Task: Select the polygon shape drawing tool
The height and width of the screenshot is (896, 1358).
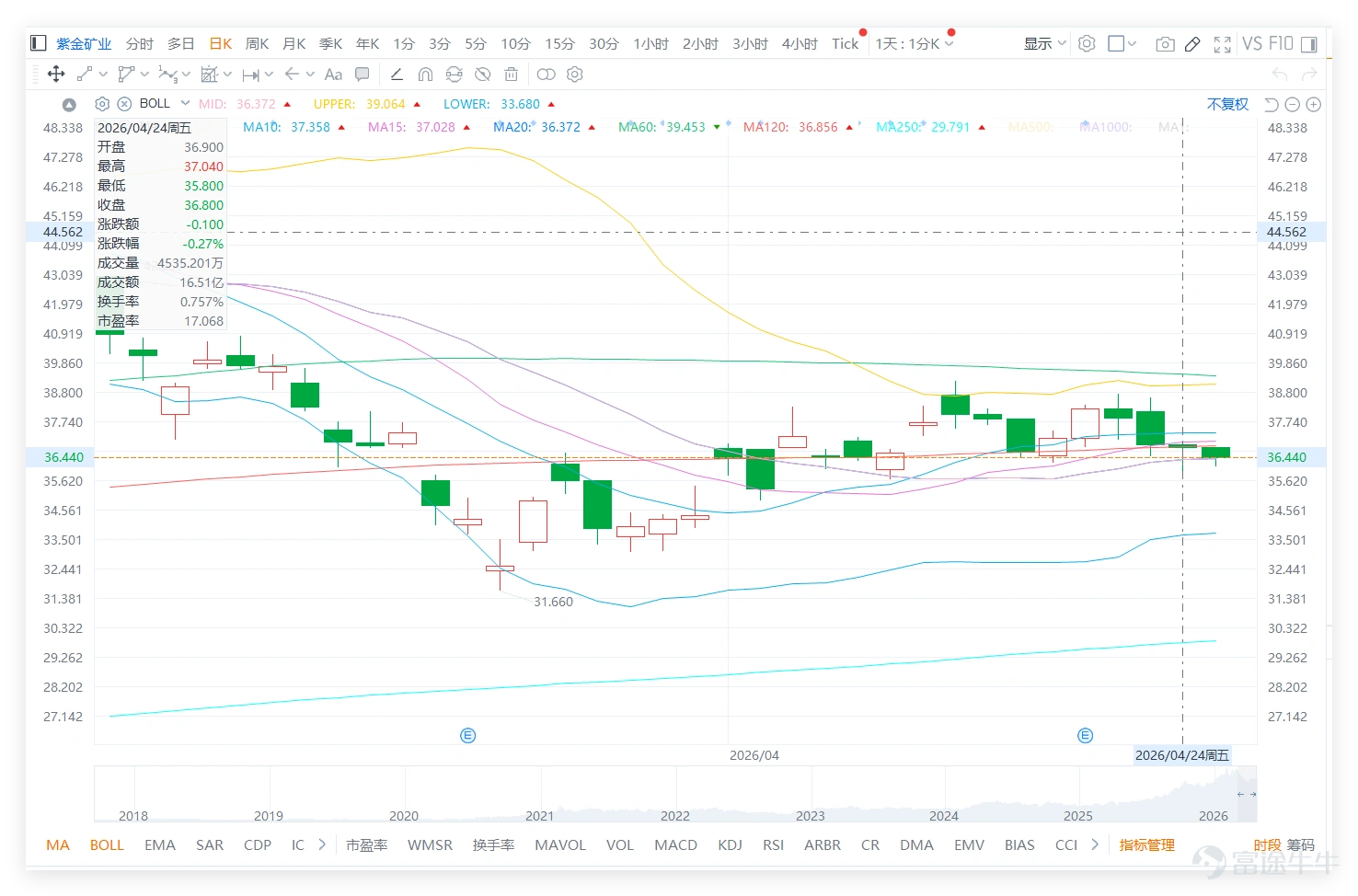Action: pyautogui.click(x=126, y=75)
